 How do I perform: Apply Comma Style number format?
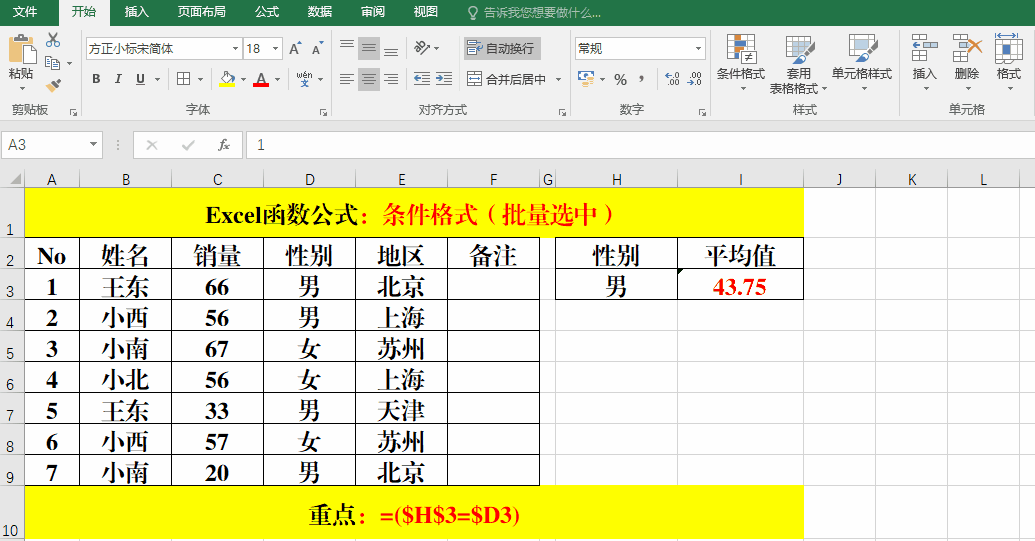[x=642, y=79]
